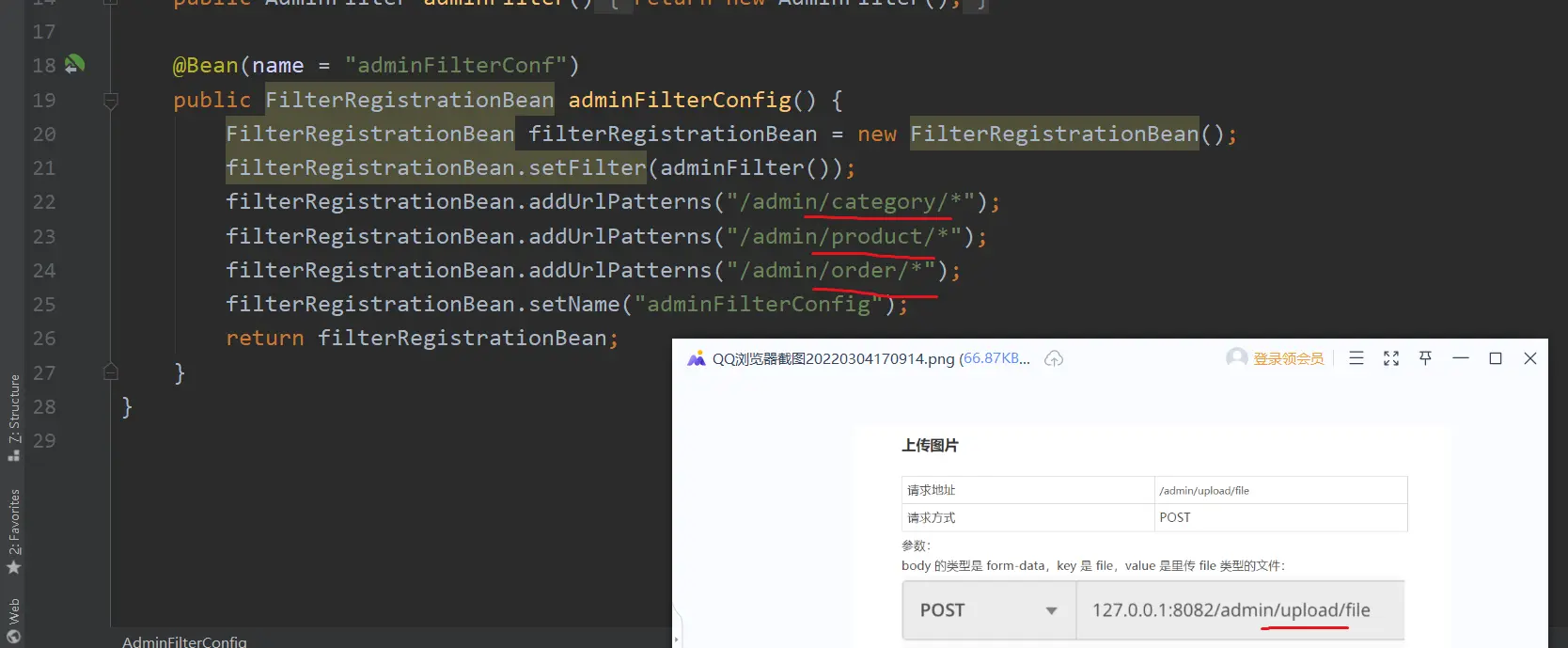This screenshot has height=648, width=1568.
Task: Click the "adminFilterConf" string on line 18
Action: (x=455, y=65)
